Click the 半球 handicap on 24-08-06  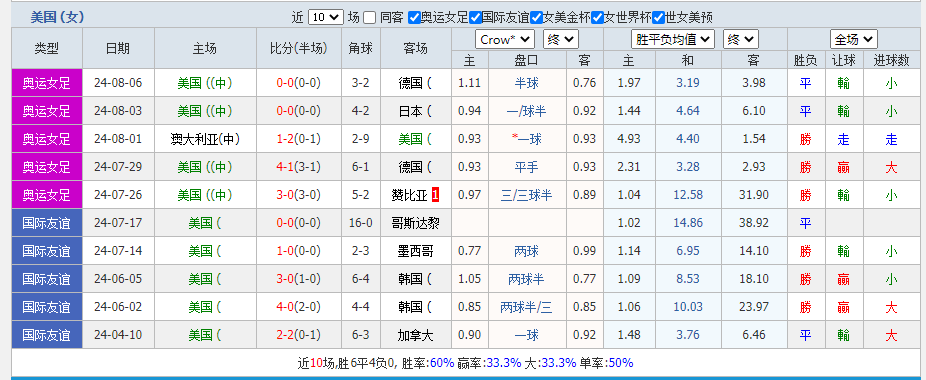[x=526, y=83]
